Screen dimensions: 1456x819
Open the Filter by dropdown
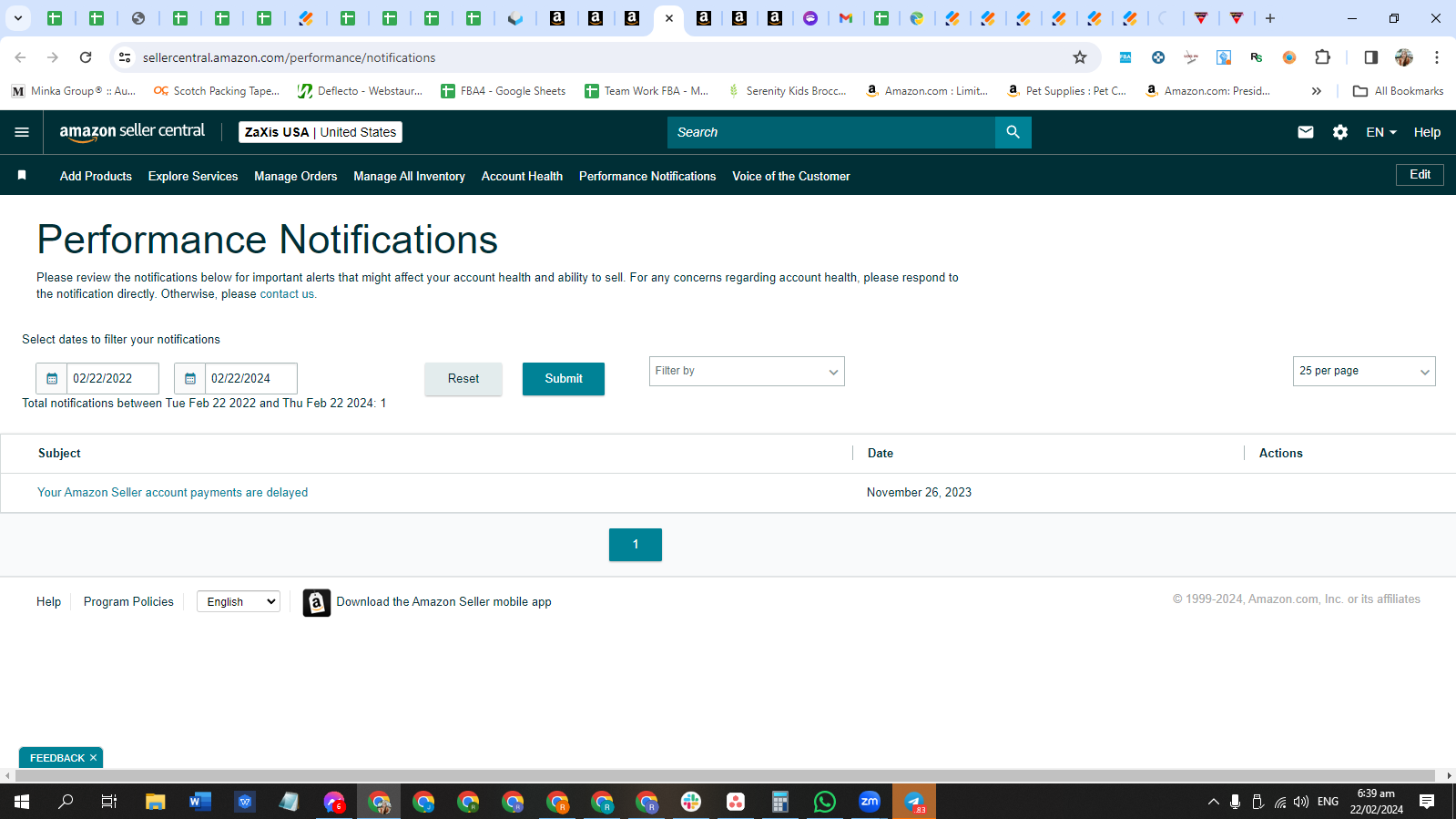pyautogui.click(x=747, y=371)
